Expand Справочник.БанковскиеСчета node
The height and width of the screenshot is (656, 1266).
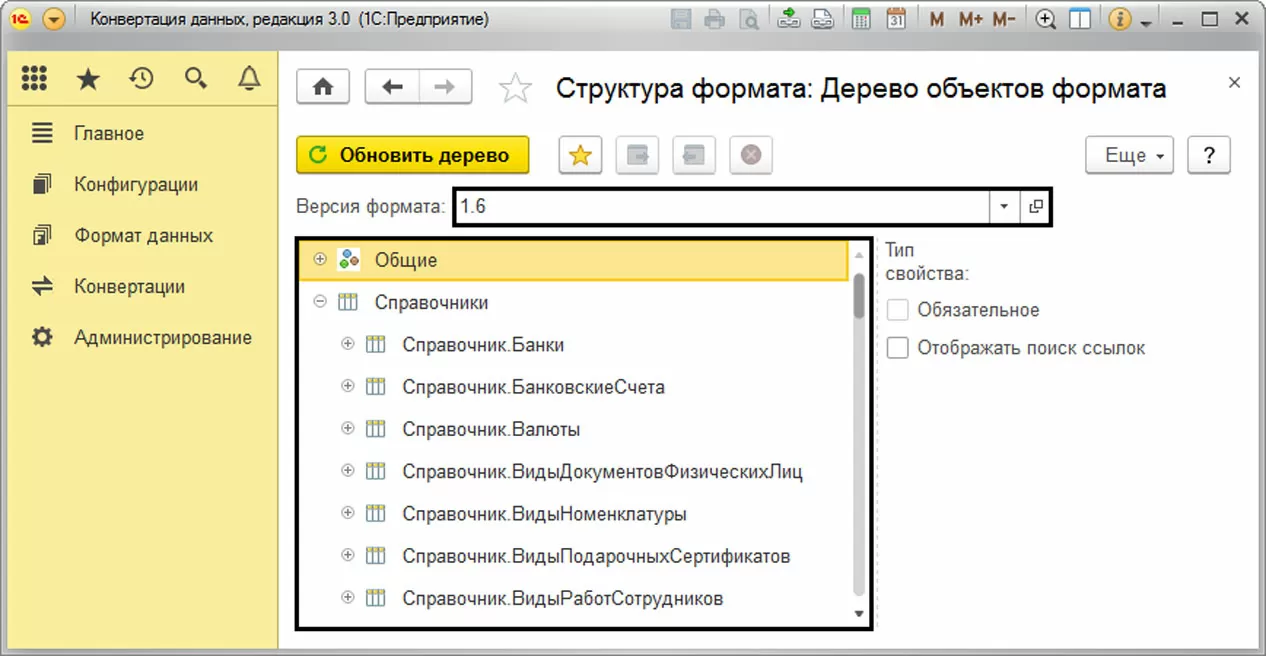(x=348, y=386)
